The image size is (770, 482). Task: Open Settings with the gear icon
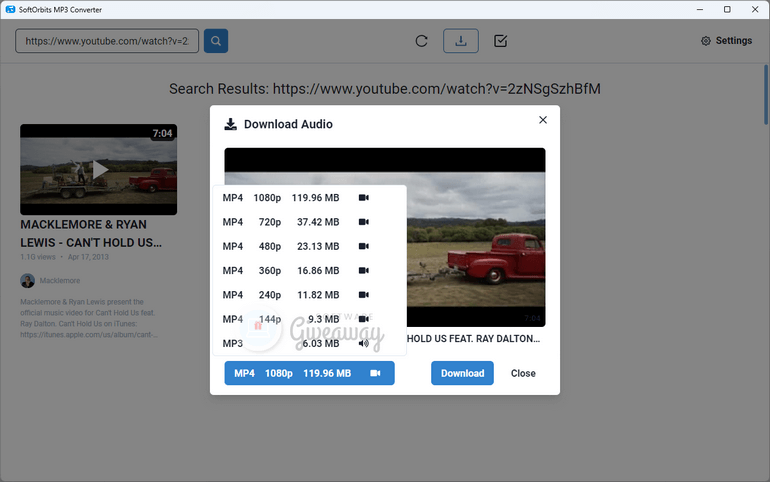[726, 41]
